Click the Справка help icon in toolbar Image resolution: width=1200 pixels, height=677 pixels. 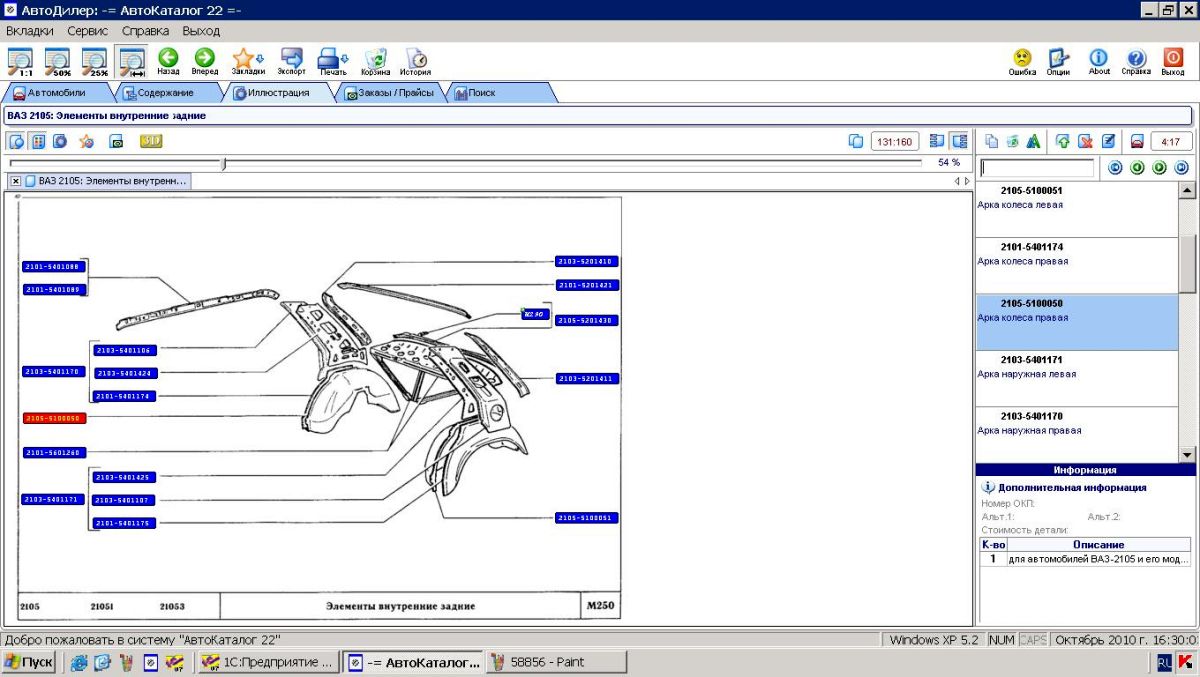[x=1136, y=62]
